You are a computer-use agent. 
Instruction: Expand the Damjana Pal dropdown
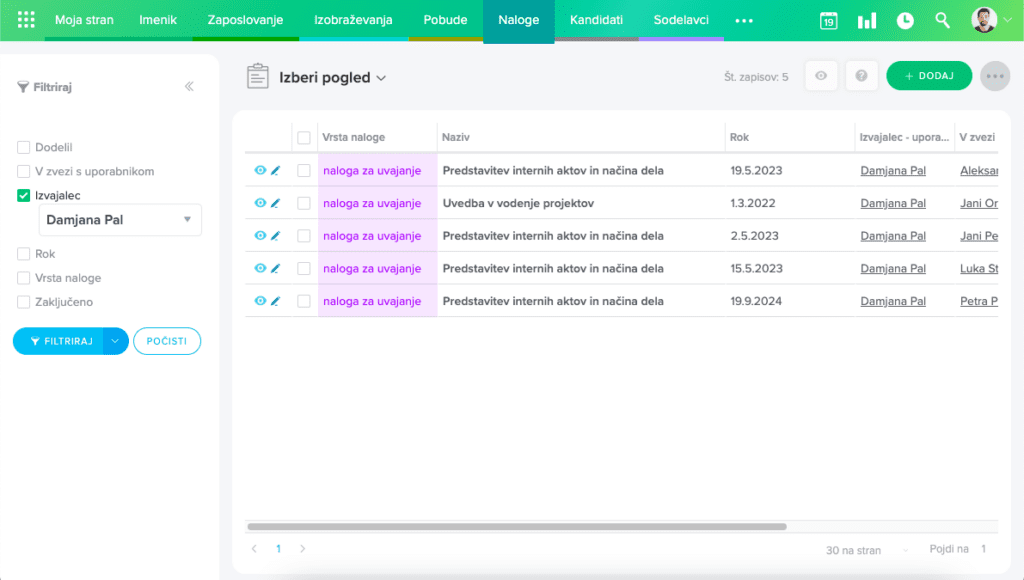coord(186,220)
